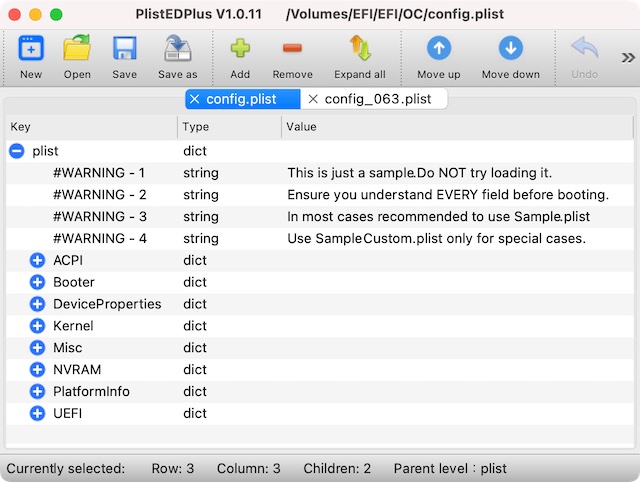Viewport: 640px width, 482px height.
Task: Click the Expand all icon
Action: click(x=360, y=48)
